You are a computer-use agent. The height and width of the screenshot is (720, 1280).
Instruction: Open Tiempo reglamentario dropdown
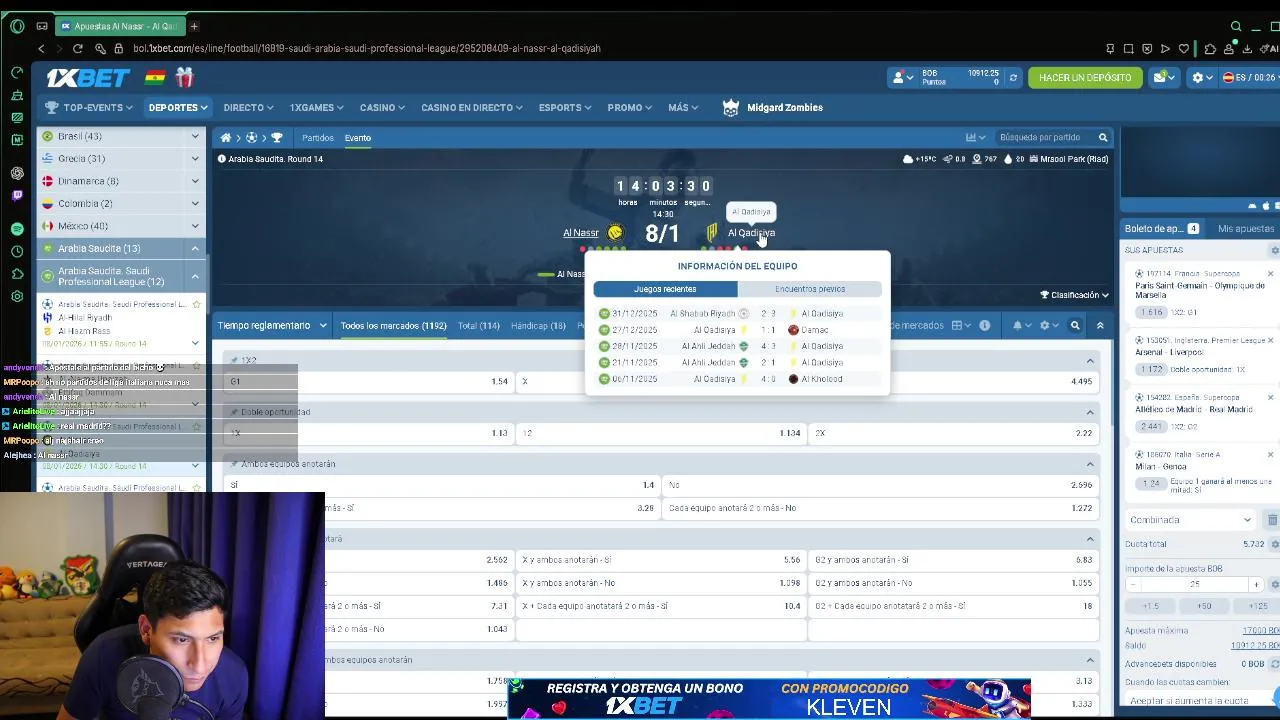[x=272, y=325]
